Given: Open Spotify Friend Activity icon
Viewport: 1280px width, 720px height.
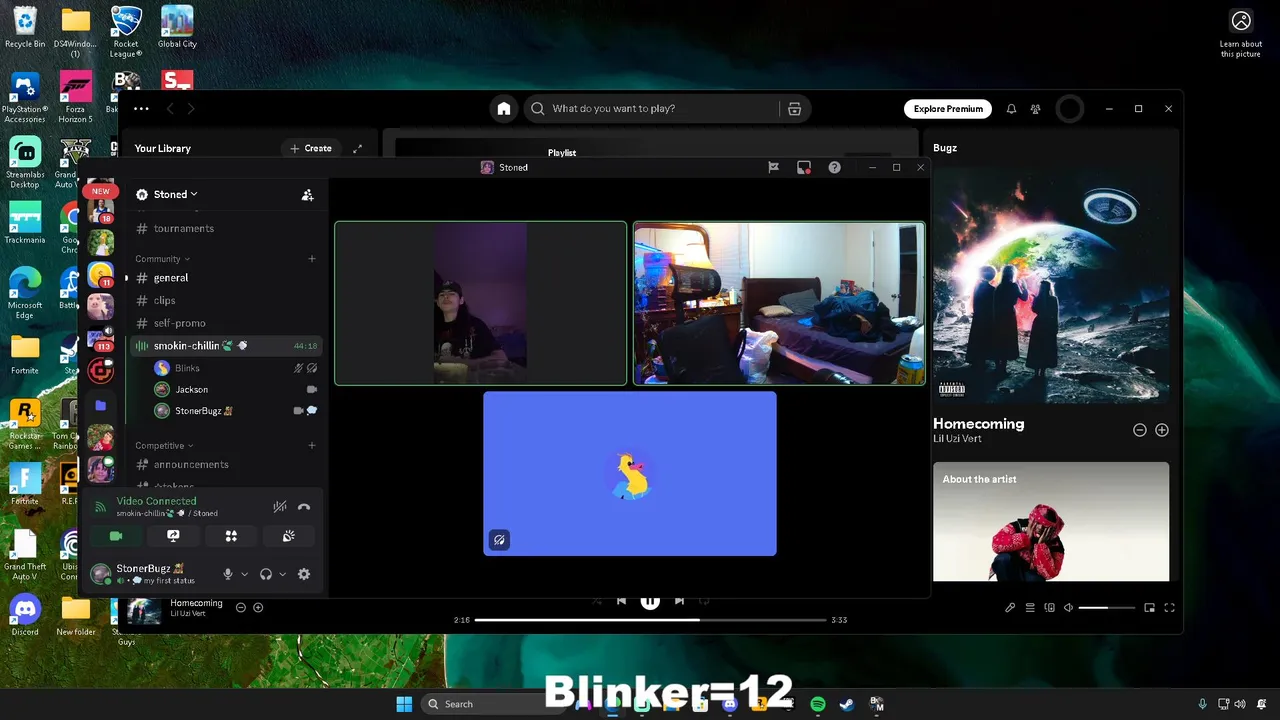Looking at the screenshot, I should click(1036, 109).
